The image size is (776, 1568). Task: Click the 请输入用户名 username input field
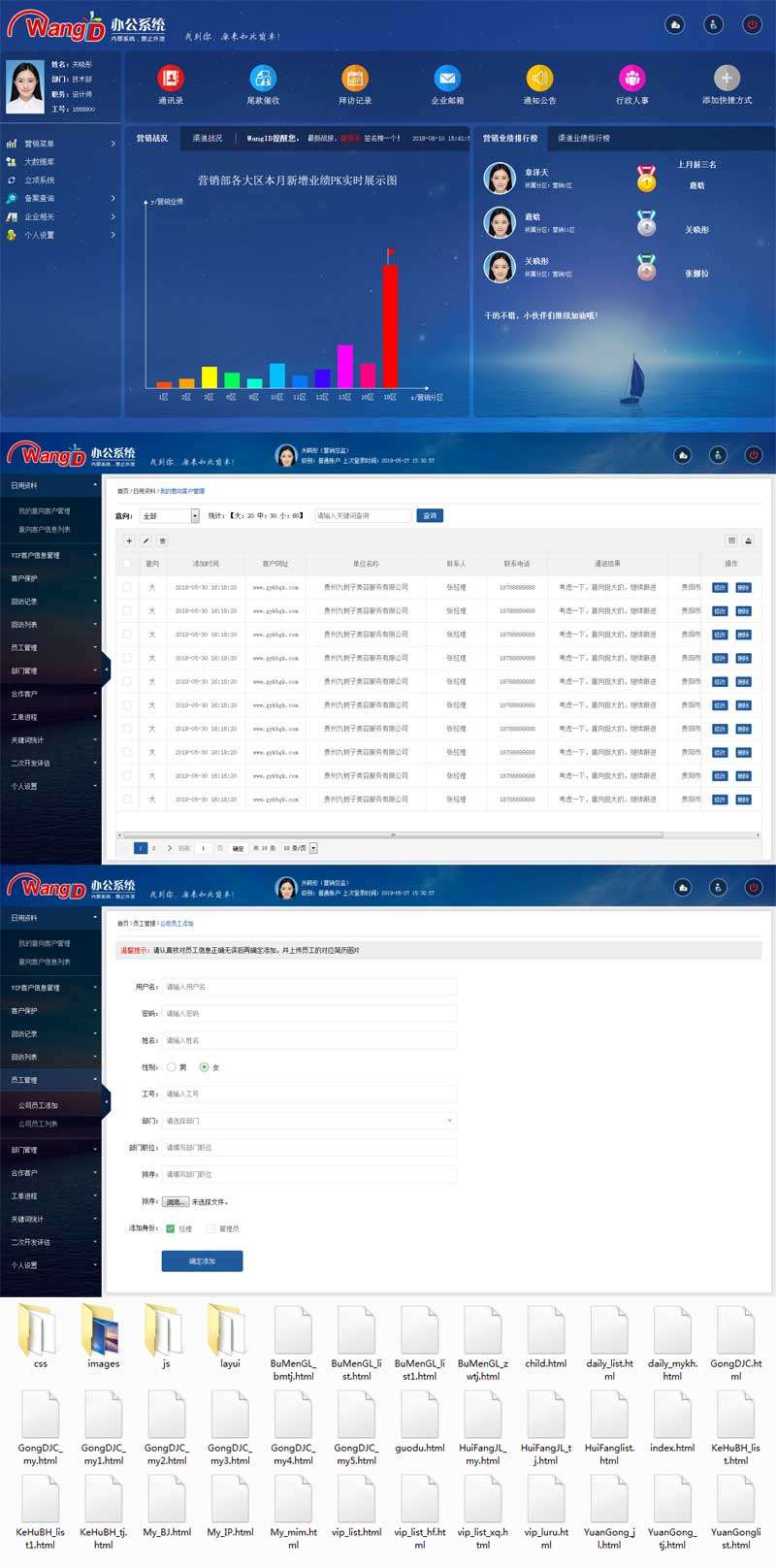pos(308,987)
